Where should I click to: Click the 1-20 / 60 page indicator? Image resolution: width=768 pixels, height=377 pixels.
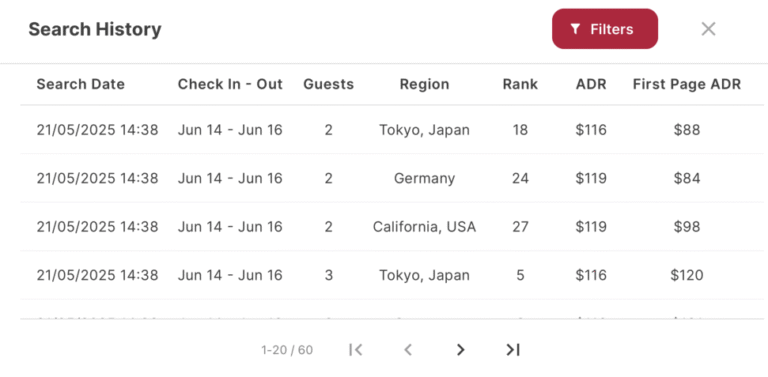point(287,350)
